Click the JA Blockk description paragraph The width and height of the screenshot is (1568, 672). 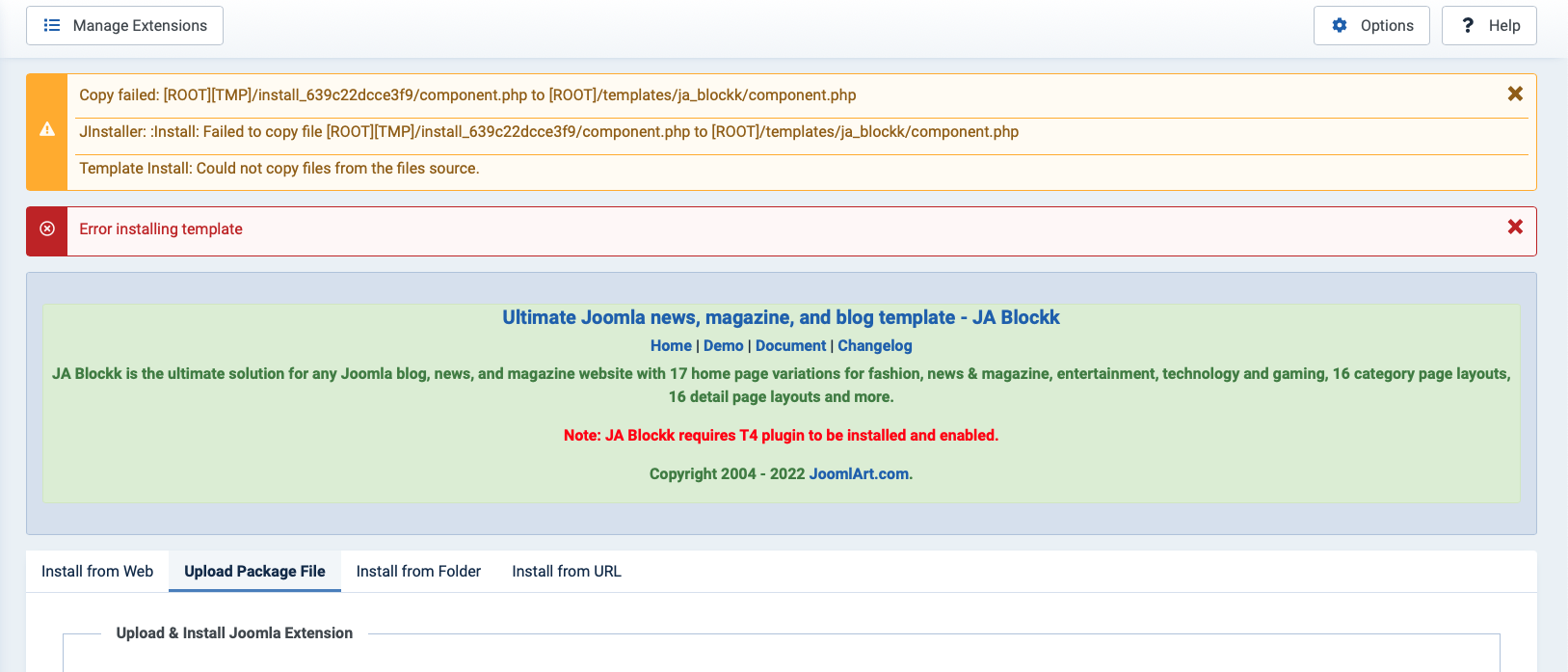(781, 385)
